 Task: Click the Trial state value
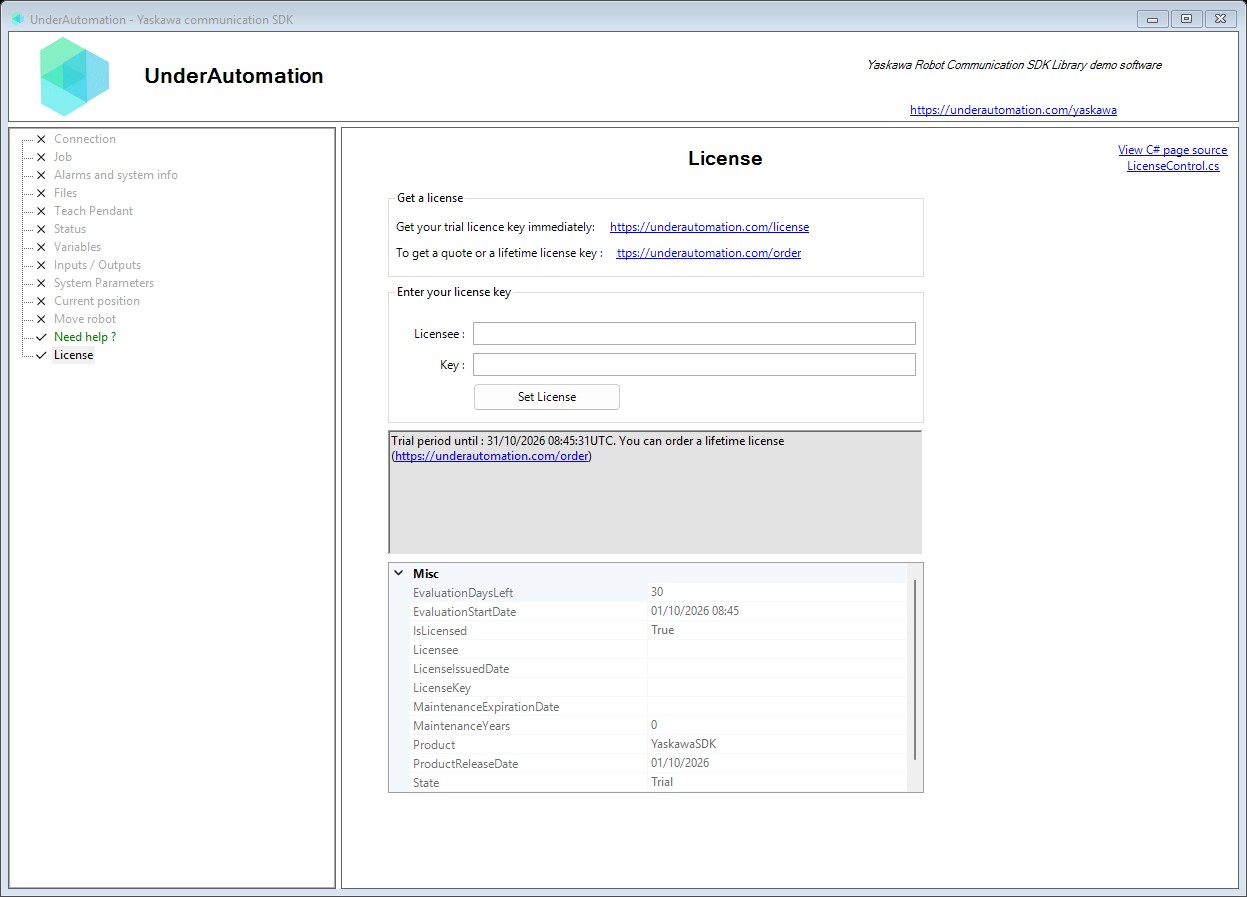(x=662, y=782)
